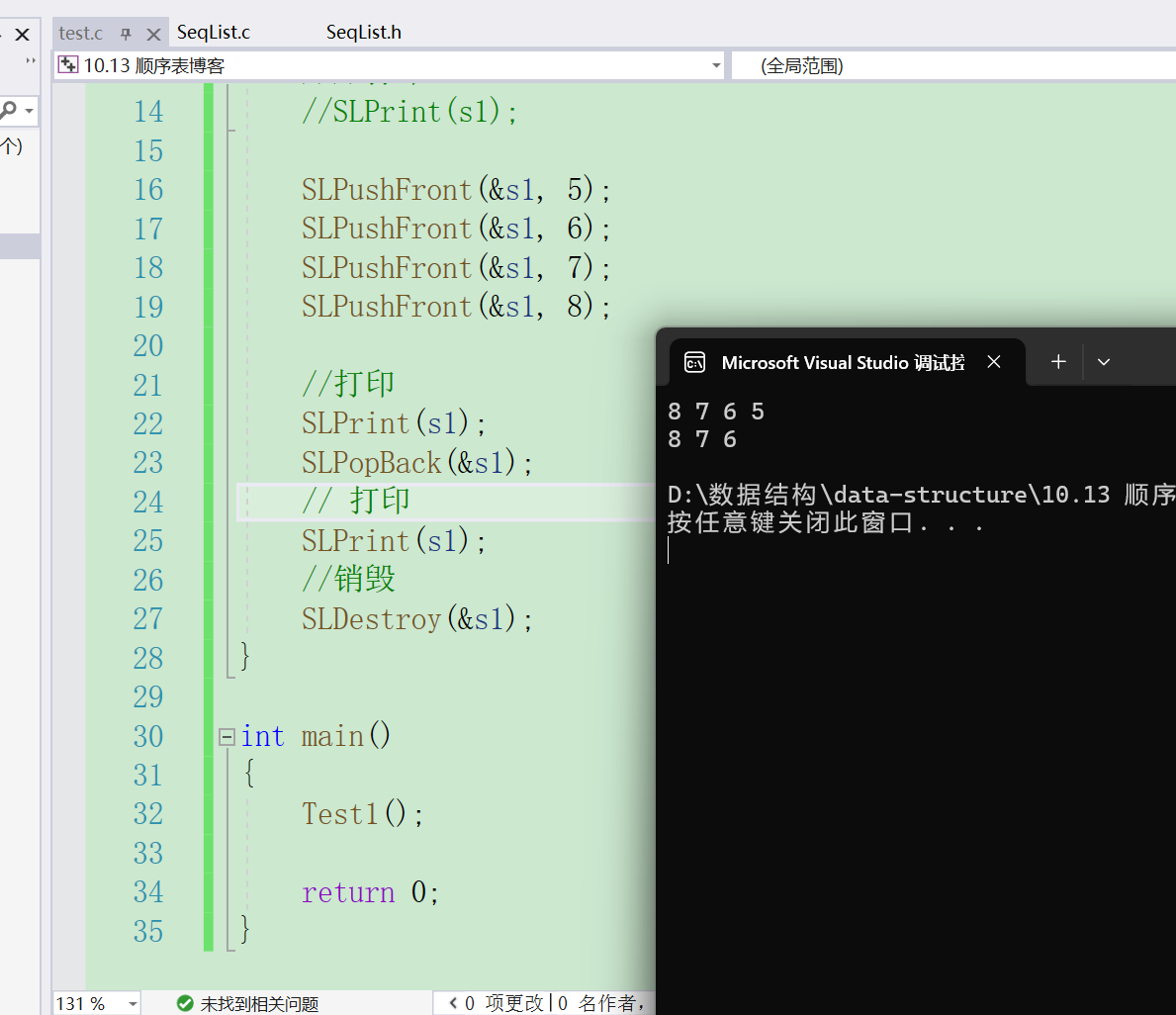Close the test.c tab
1176x1015 pixels.
click(153, 34)
